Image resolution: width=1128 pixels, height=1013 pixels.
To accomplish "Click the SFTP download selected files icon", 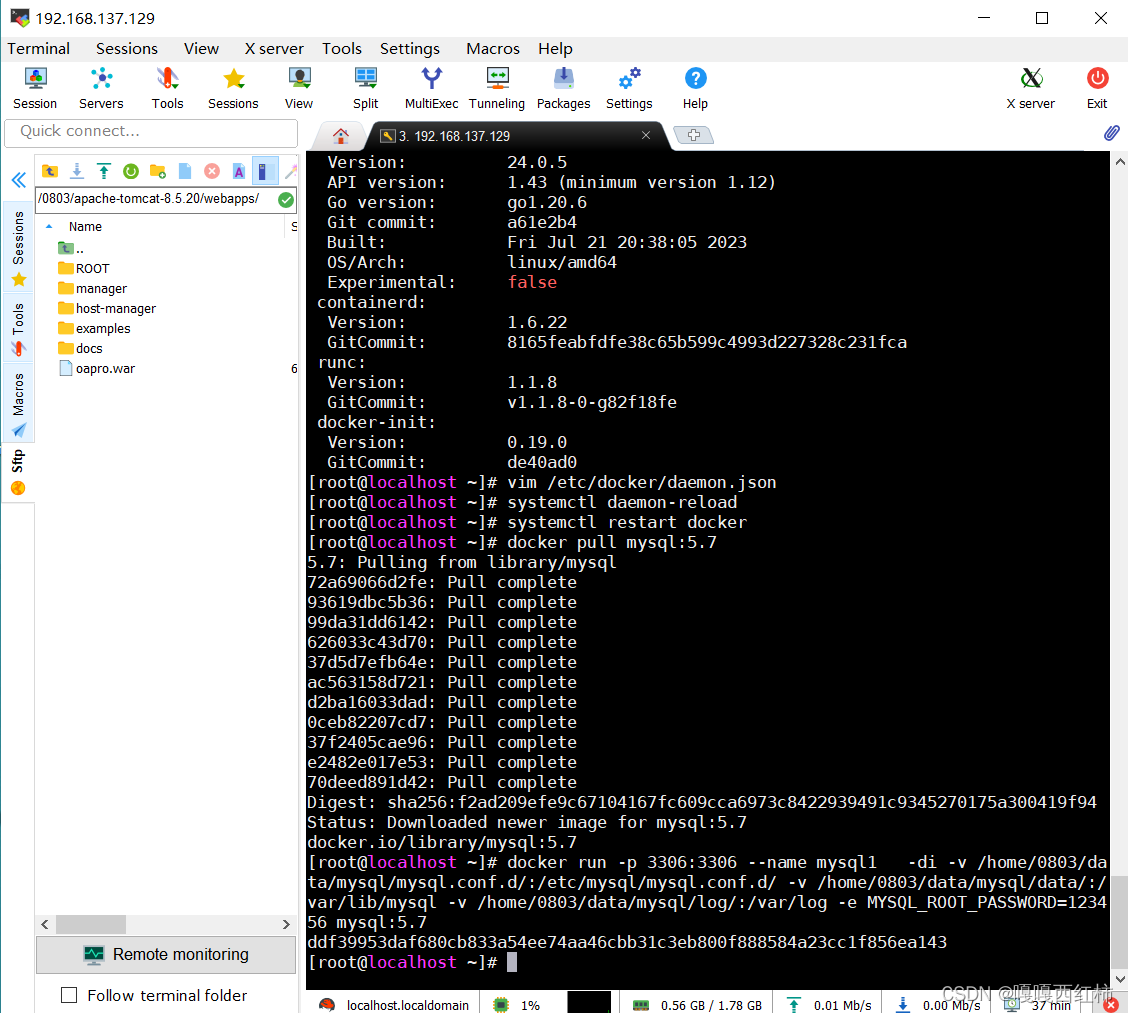I will (76, 171).
